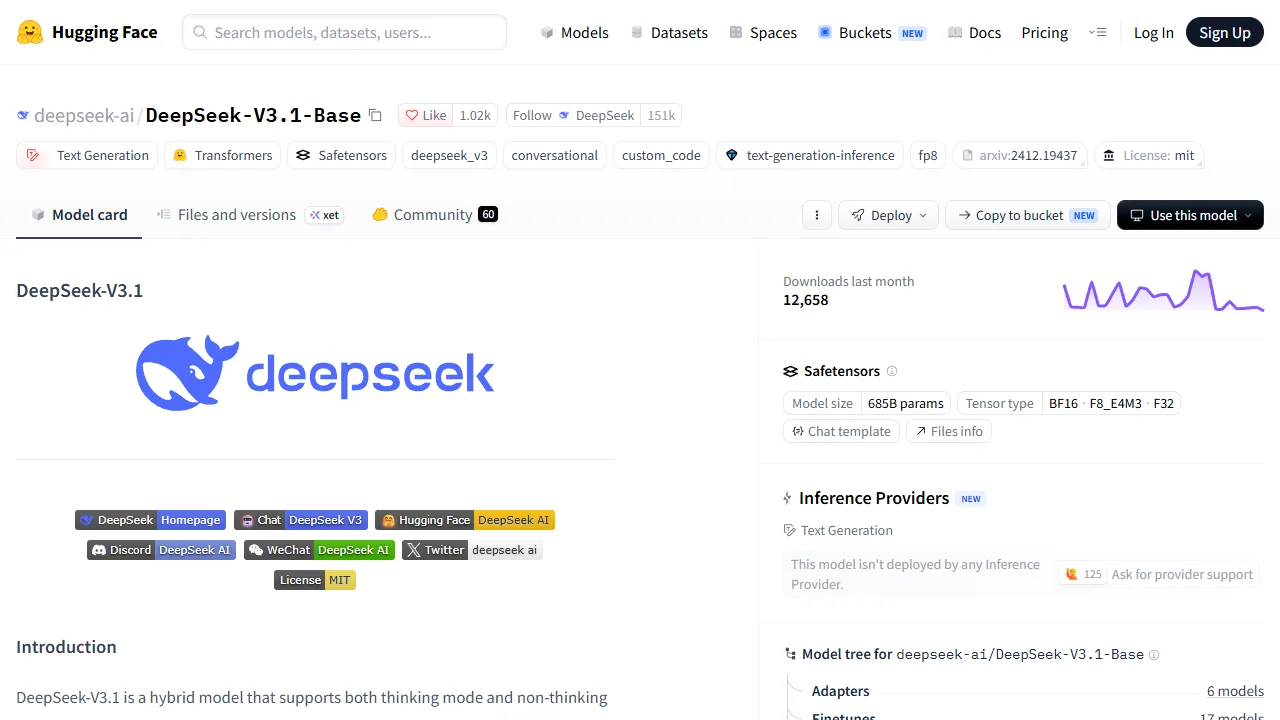Click the Model tree info icon

coord(1154,655)
